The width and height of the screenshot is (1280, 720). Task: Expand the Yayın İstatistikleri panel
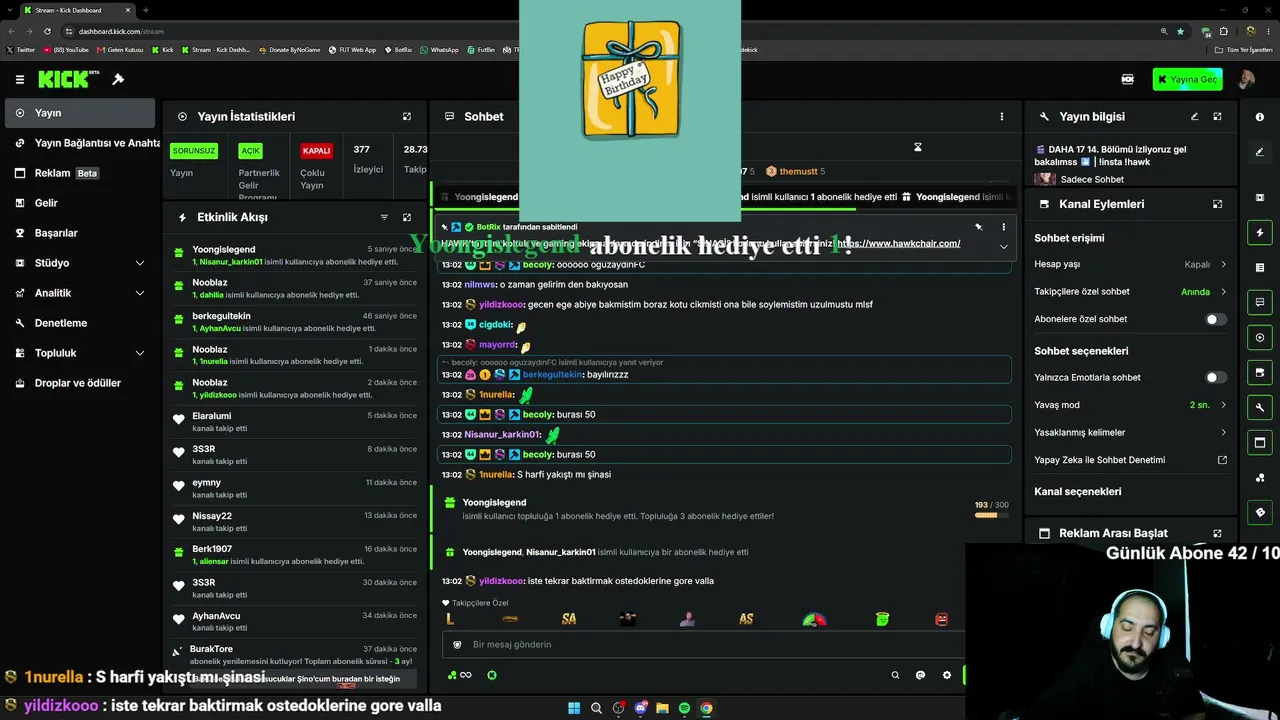[x=407, y=116]
